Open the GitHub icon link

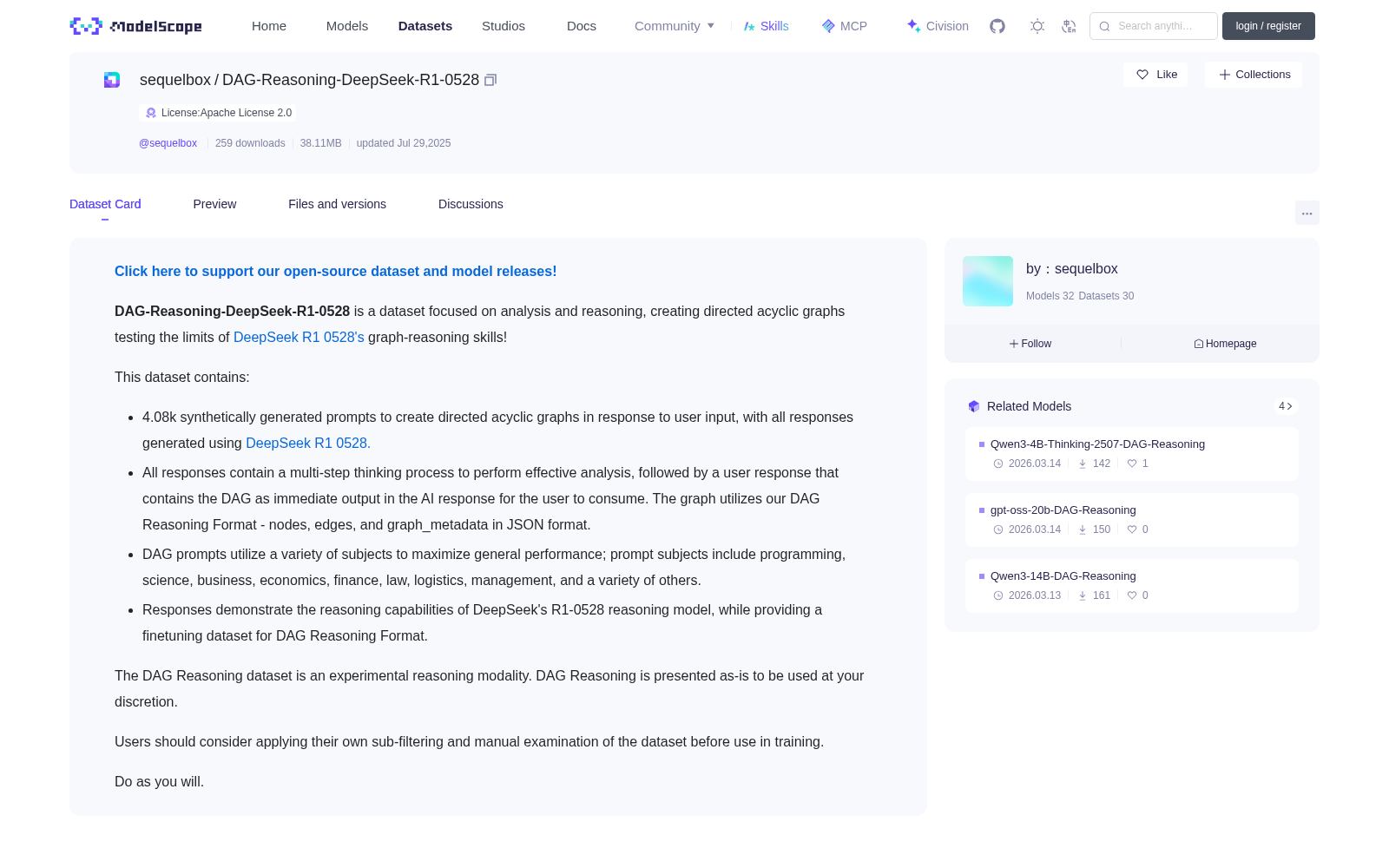click(997, 26)
